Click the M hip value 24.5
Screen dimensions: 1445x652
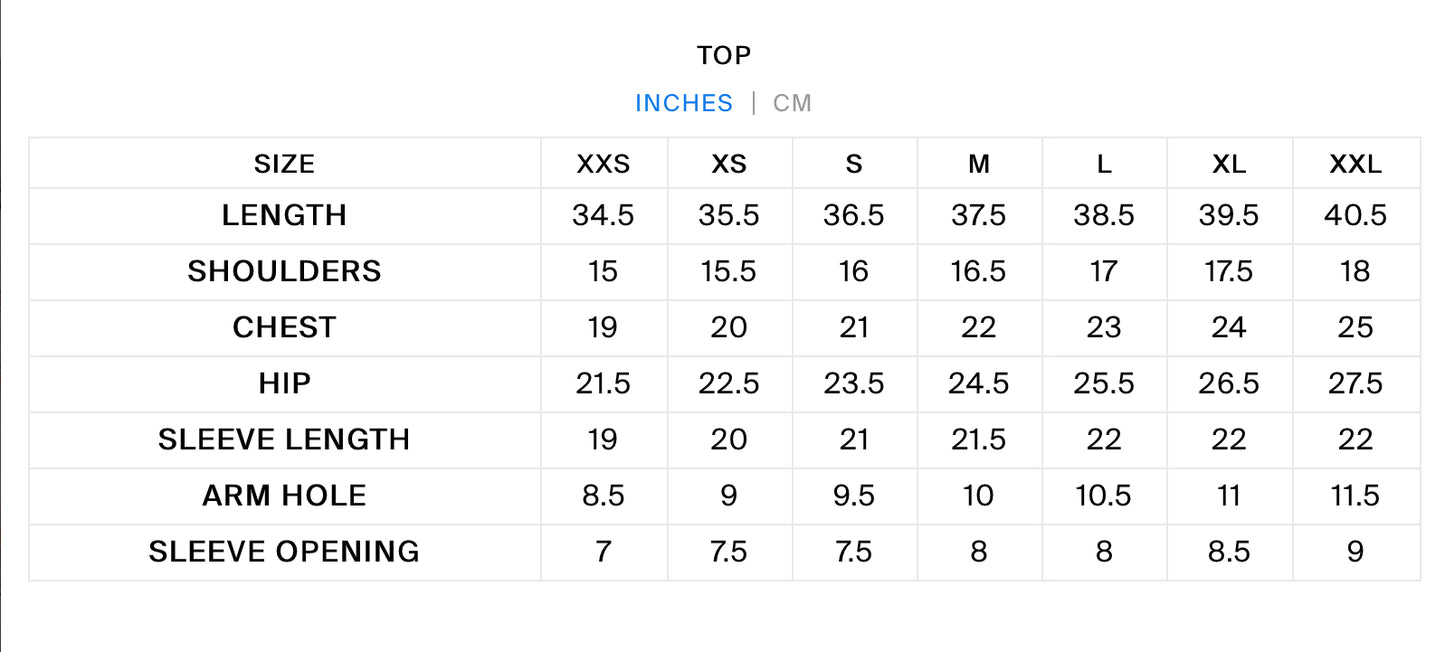pos(979,383)
